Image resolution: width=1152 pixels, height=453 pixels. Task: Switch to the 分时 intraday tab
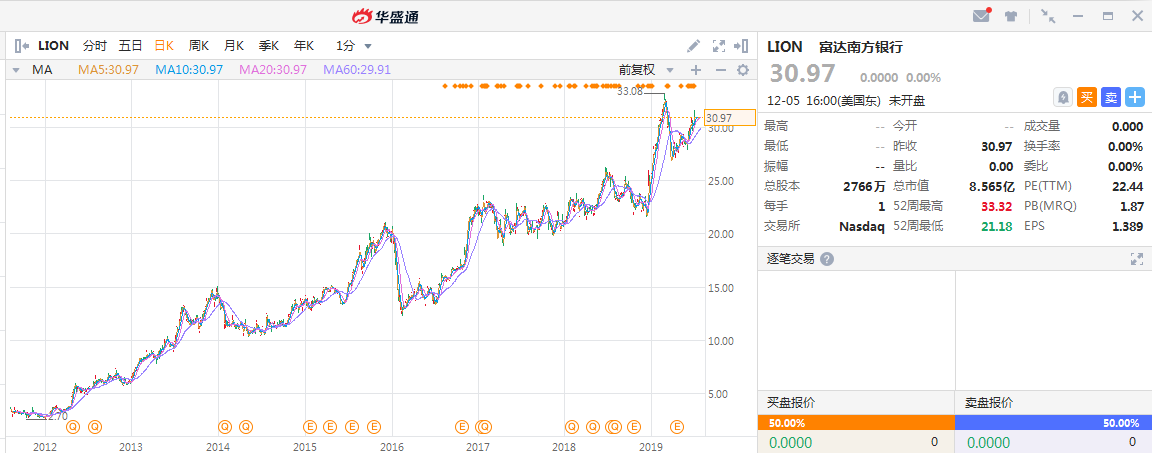[94, 46]
